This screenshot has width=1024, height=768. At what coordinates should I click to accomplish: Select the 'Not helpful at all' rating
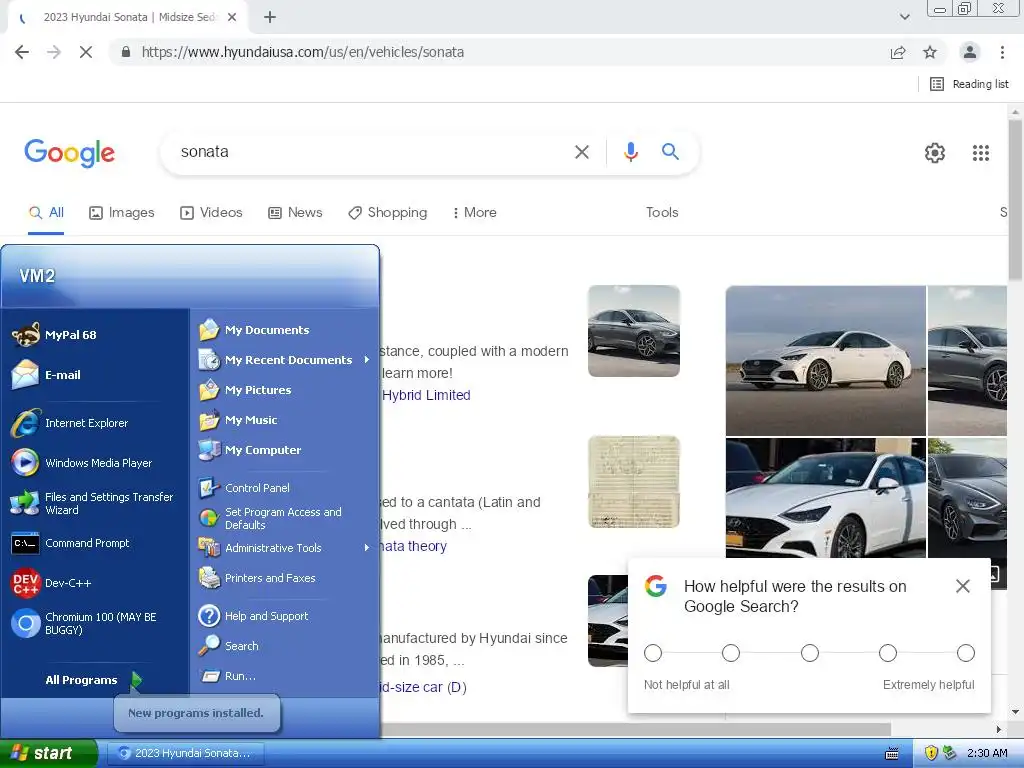coord(652,653)
